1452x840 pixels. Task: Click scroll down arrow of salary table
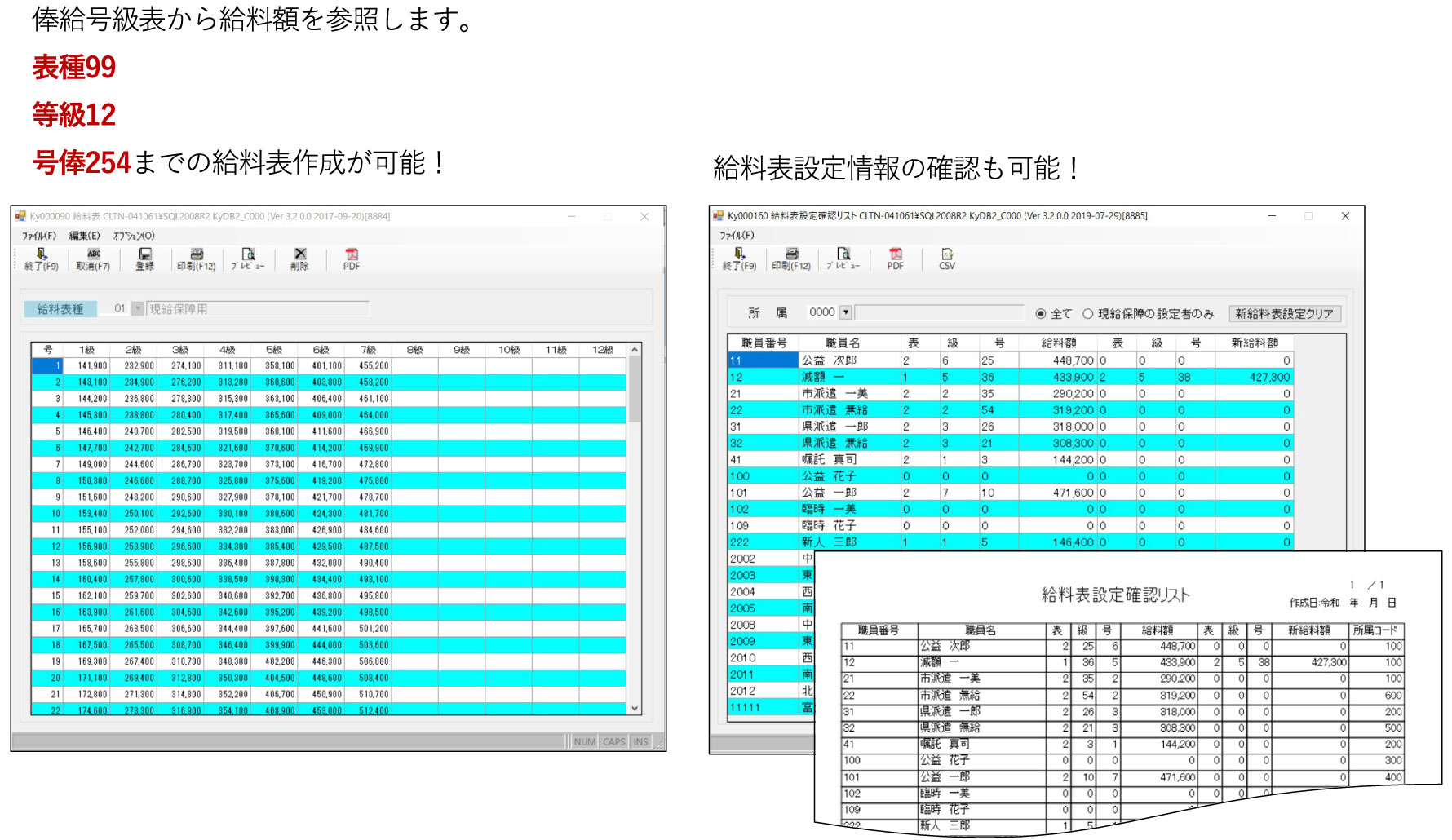pos(635,709)
